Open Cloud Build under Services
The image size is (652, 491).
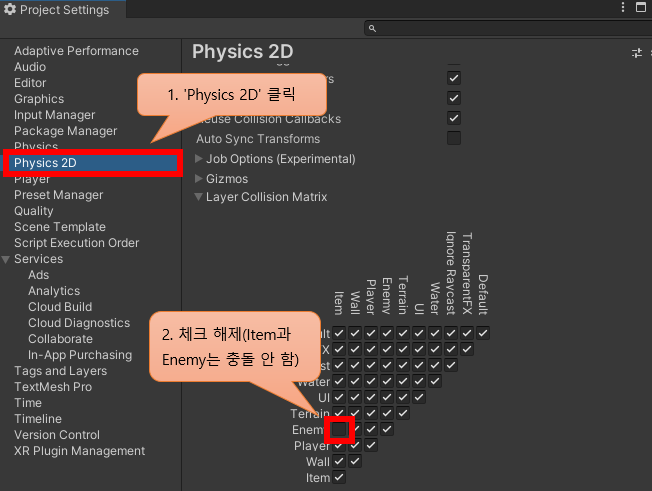60,307
